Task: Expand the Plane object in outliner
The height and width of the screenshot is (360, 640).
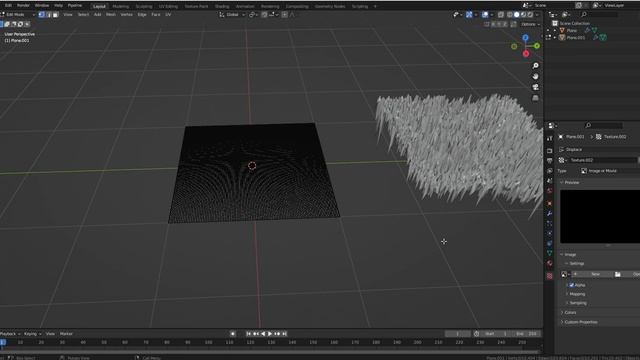Action: 555,30
